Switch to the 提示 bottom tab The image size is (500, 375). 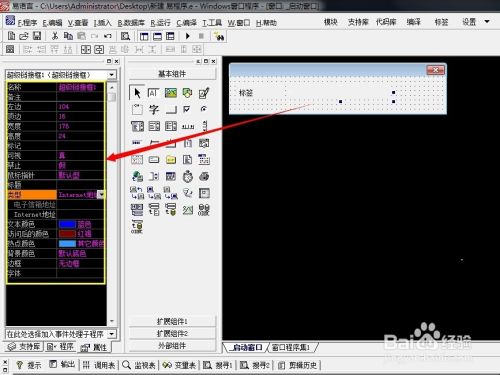(29, 365)
